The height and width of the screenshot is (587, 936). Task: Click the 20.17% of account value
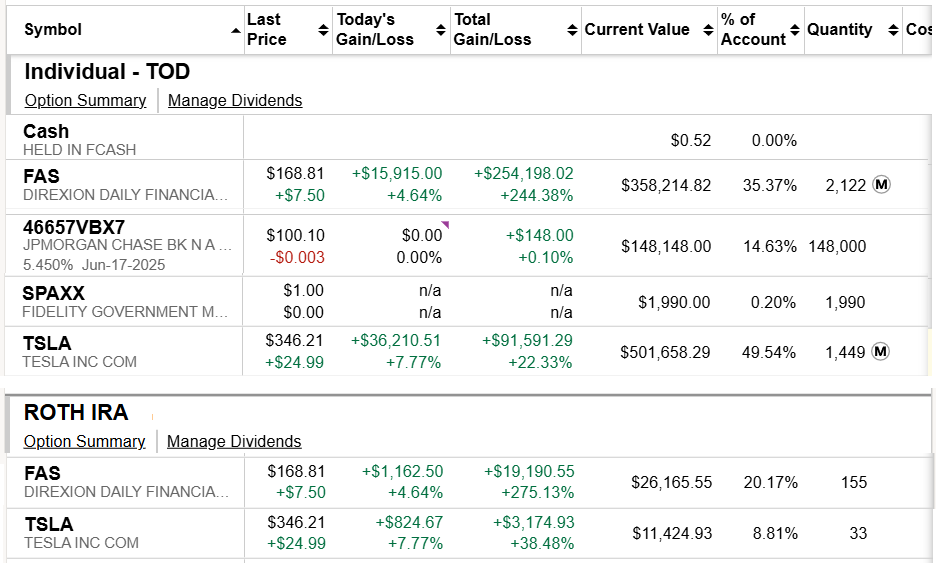tap(771, 482)
